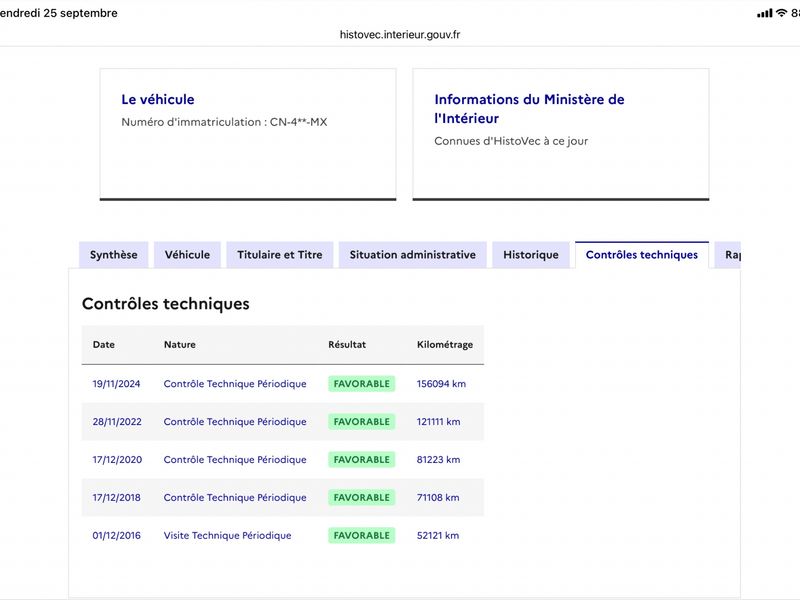Click the FAVORABLE badge for 28/11/2022
Image resolution: width=800 pixels, height=600 pixels.
pos(361,421)
